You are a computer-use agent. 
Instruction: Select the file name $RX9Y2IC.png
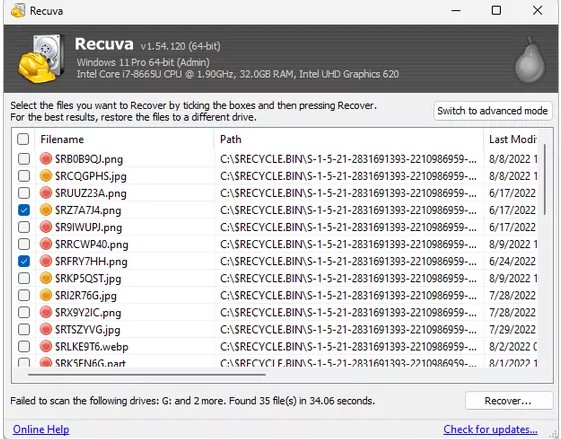click(88, 313)
